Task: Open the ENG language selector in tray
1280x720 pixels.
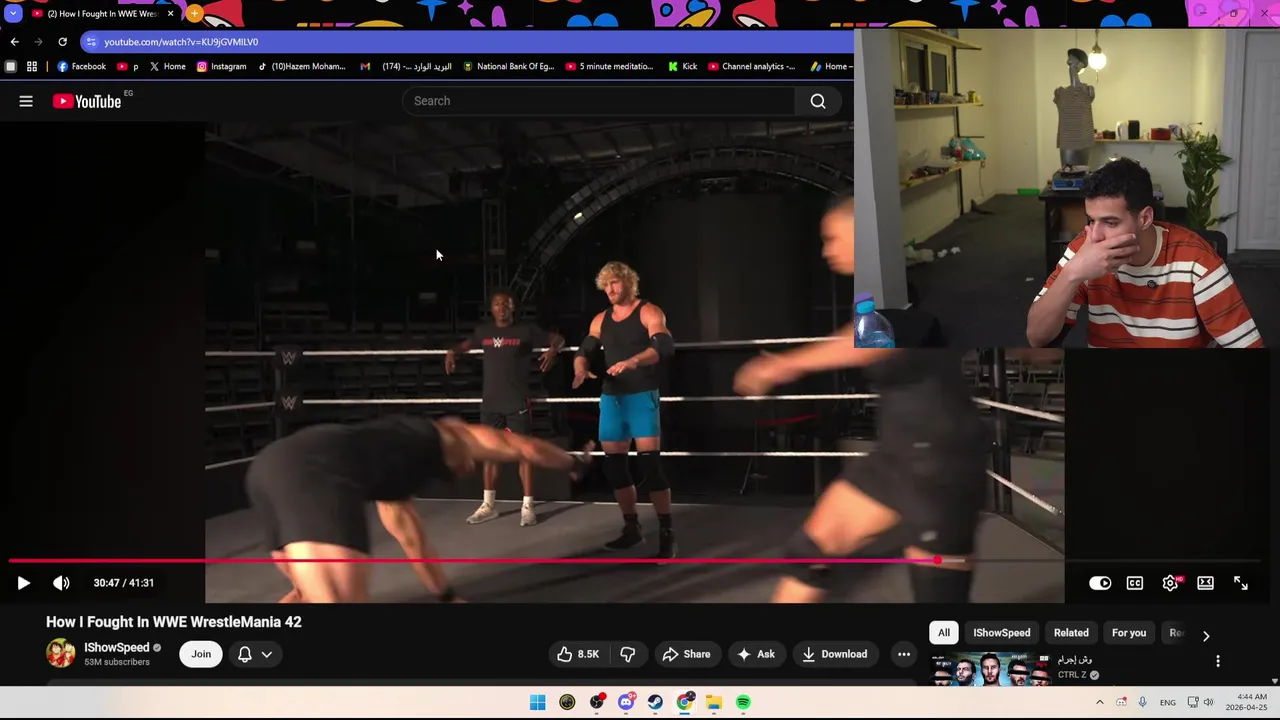Action: pyautogui.click(x=1168, y=703)
